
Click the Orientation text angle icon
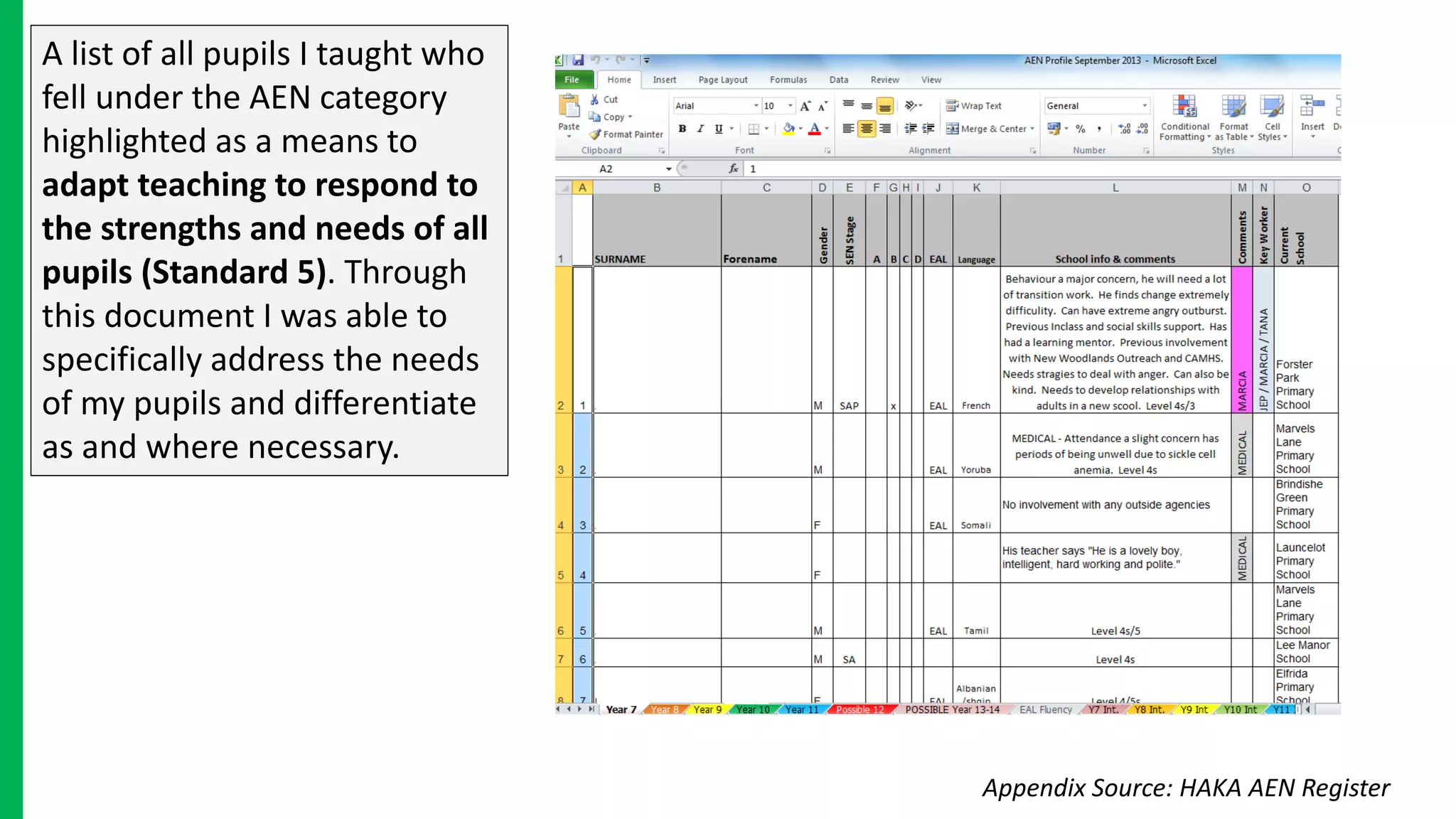911,106
